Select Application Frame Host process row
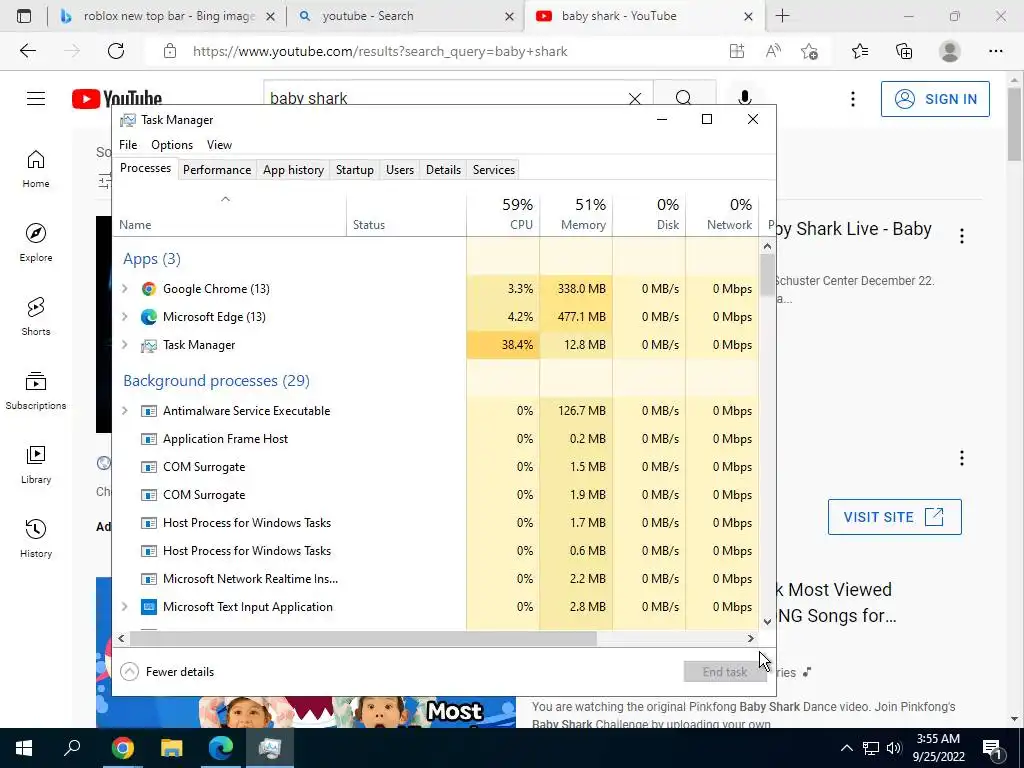 436,439
